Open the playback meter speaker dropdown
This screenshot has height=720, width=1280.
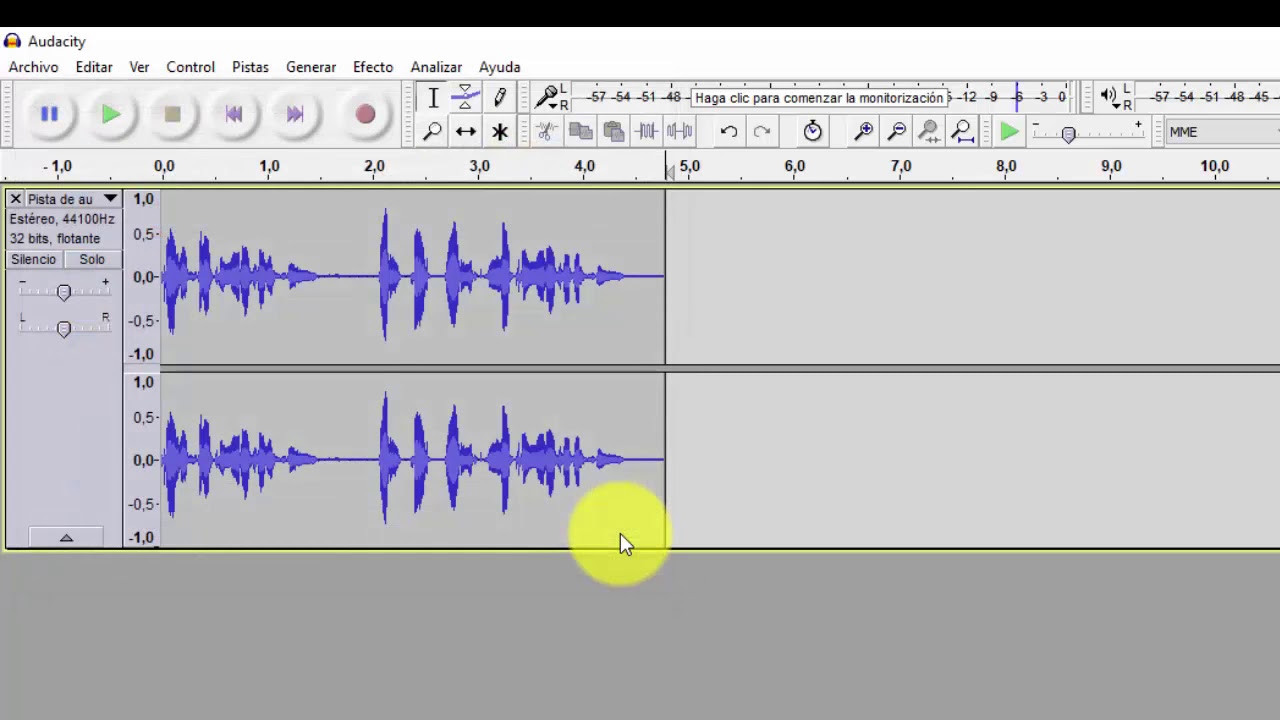click(1110, 96)
